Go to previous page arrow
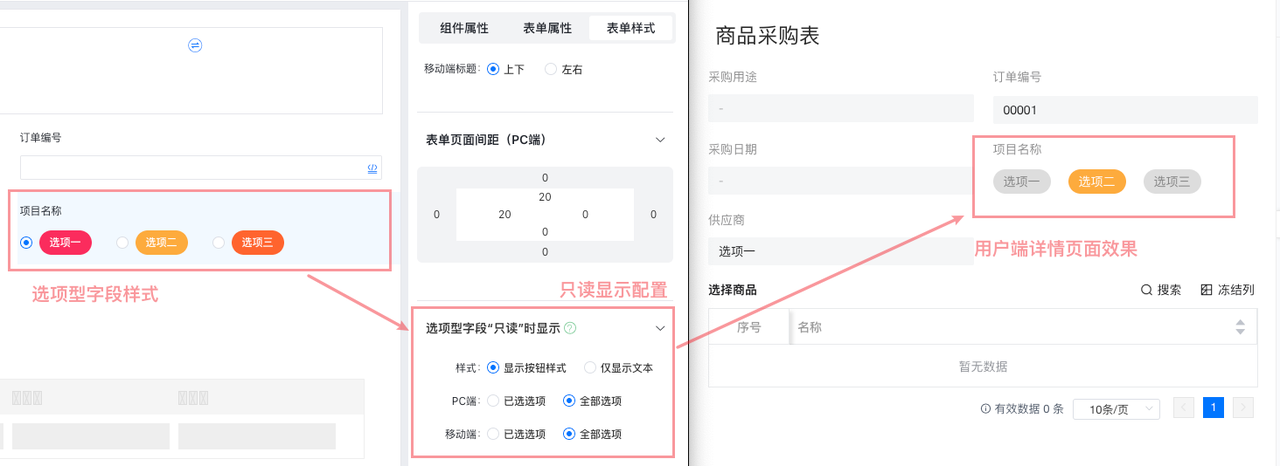Screen dimensions: 1280x466 coord(1184,408)
